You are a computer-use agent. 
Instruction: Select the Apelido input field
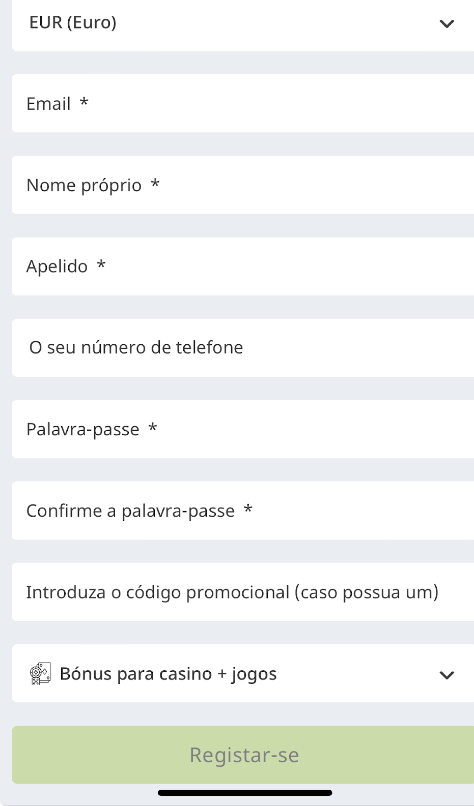[x=243, y=266]
